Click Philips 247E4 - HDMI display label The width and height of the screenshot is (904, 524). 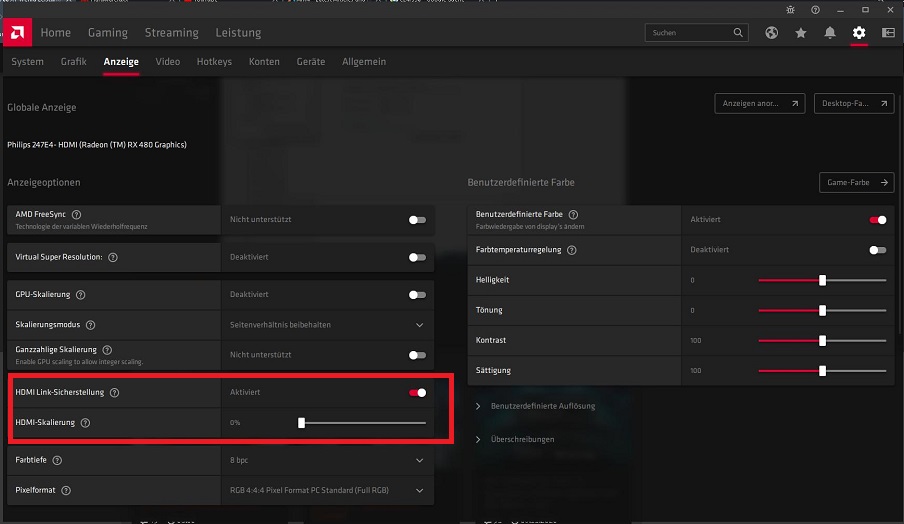point(97,145)
